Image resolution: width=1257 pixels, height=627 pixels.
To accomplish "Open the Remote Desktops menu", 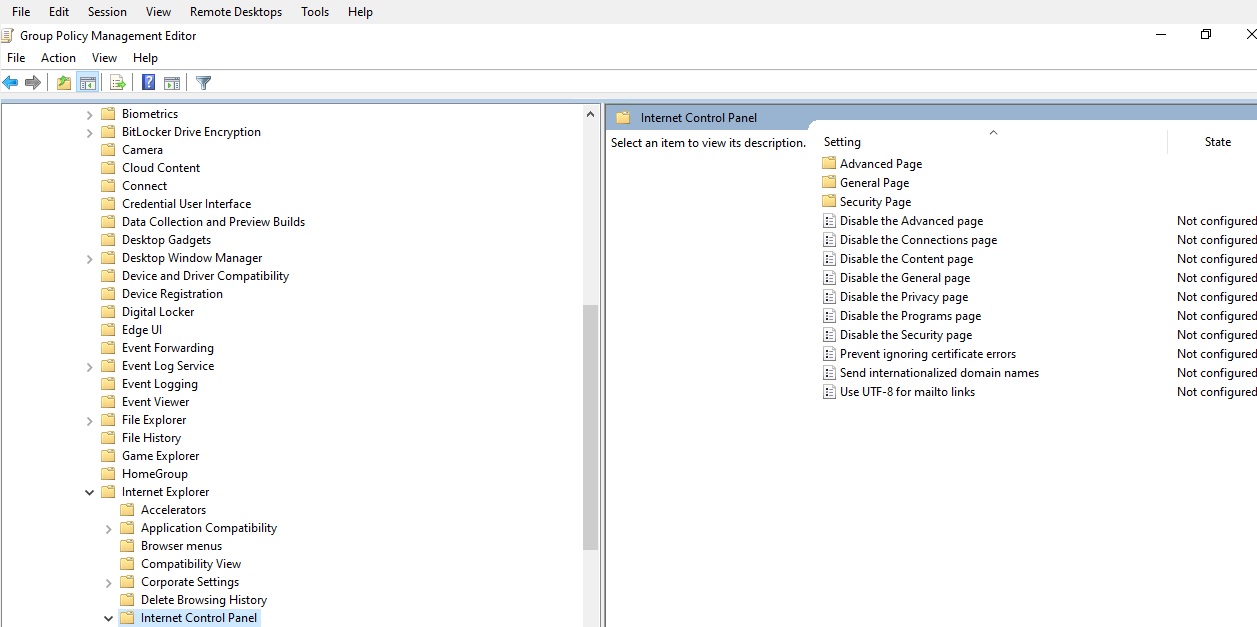I will click(236, 12).
